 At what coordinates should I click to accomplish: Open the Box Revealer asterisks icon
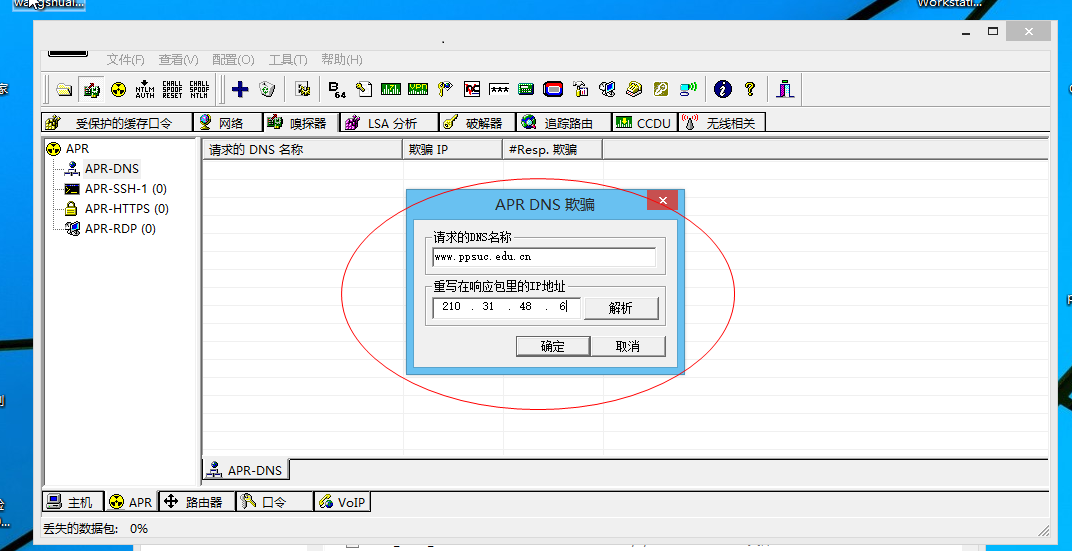pyautogui.click(x=499, y=89)
